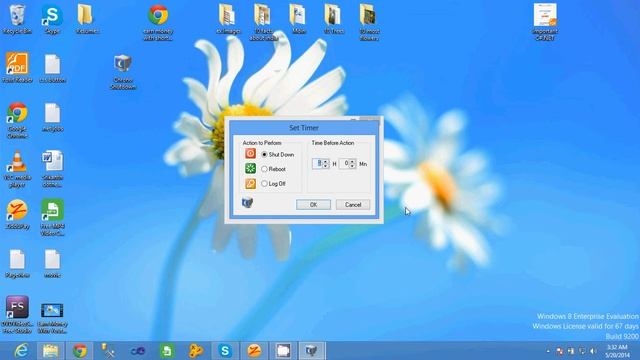
Task: Select the 'Earn Money With Your...' video file
Action: (52, 318)
